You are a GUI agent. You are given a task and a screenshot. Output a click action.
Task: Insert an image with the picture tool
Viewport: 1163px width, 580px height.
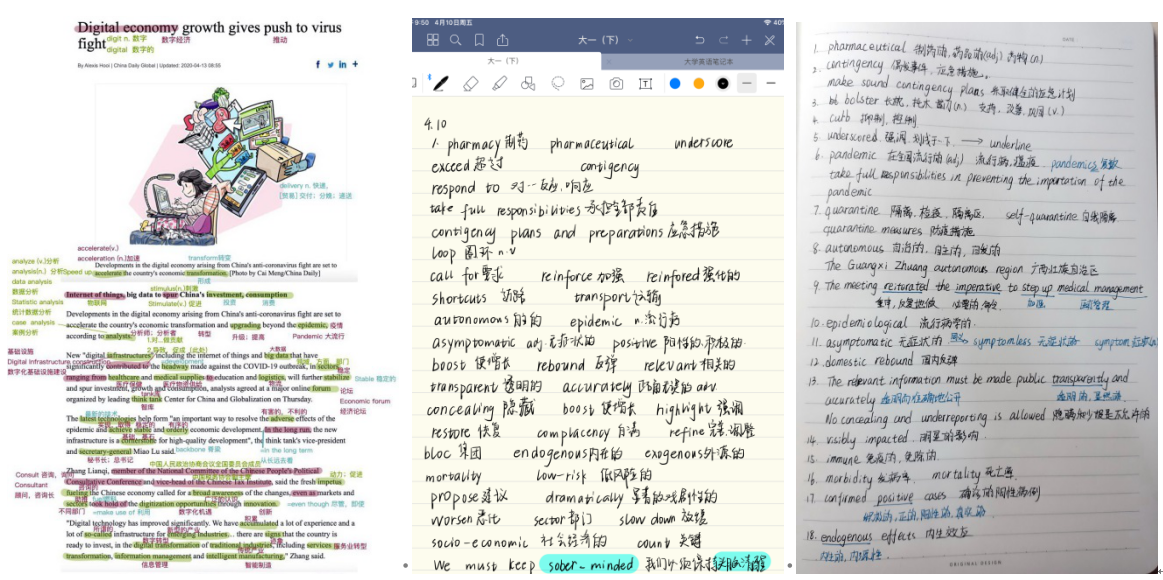click(x=587, y=83)
